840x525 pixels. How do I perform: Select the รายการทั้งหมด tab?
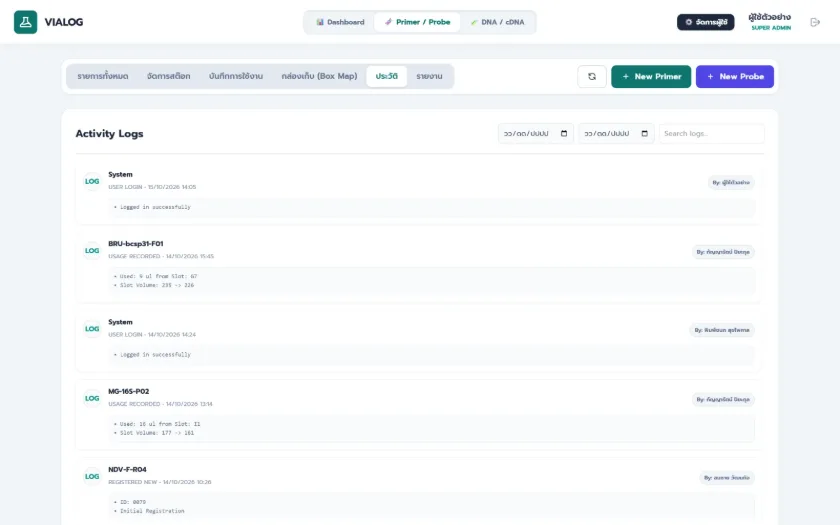(x=103, y=76)
